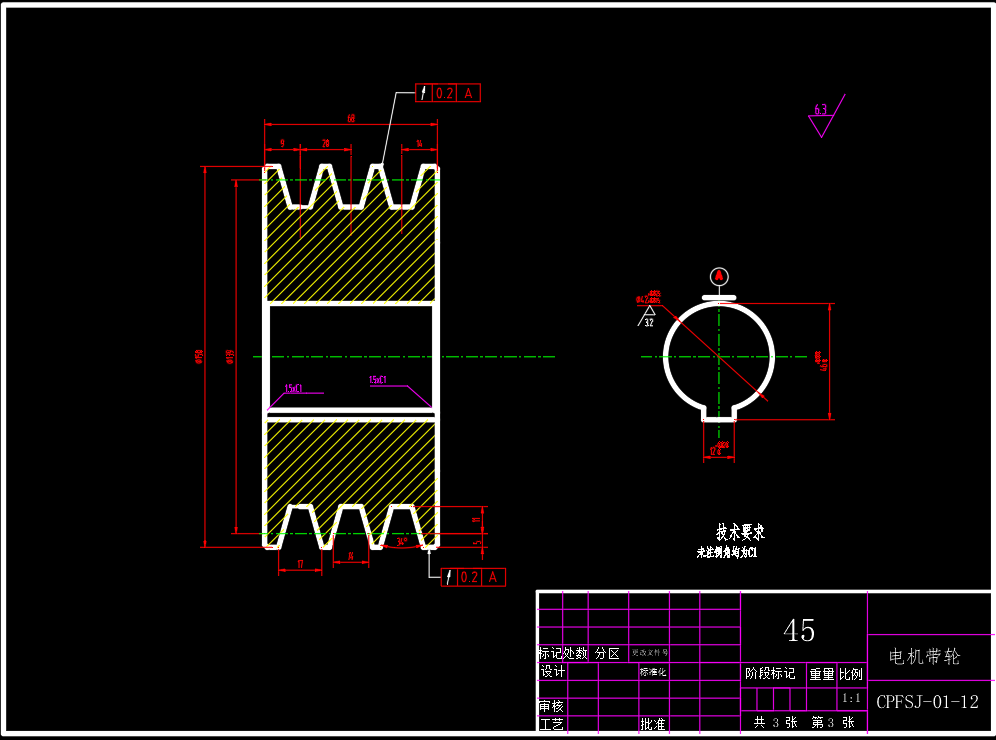996x740 pixels.
Task: Select the 68 overall width dimension
Action: [x=351, y=119]
